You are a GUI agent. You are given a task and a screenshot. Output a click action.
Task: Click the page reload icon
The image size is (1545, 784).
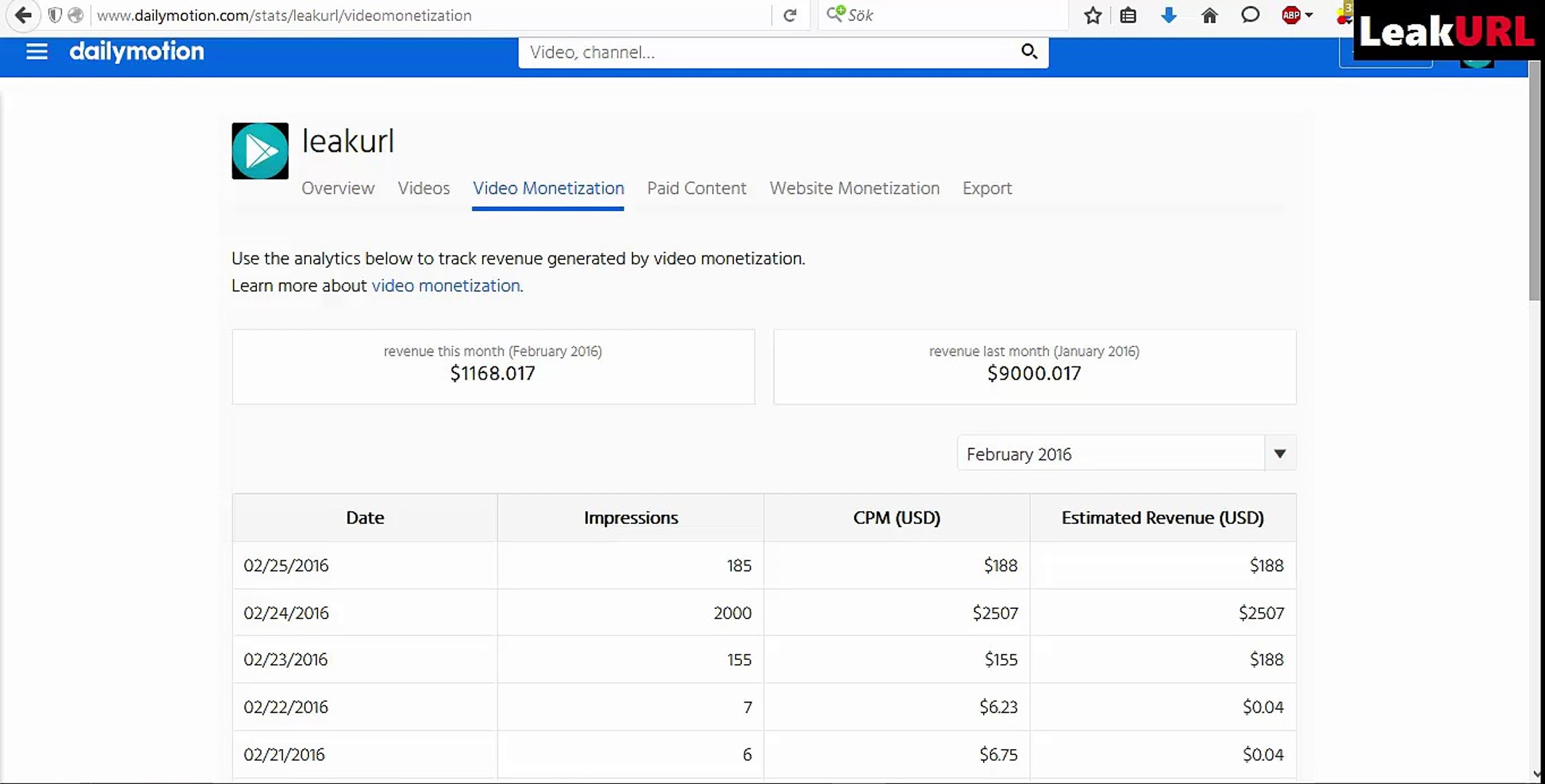(x=790, y=15)
